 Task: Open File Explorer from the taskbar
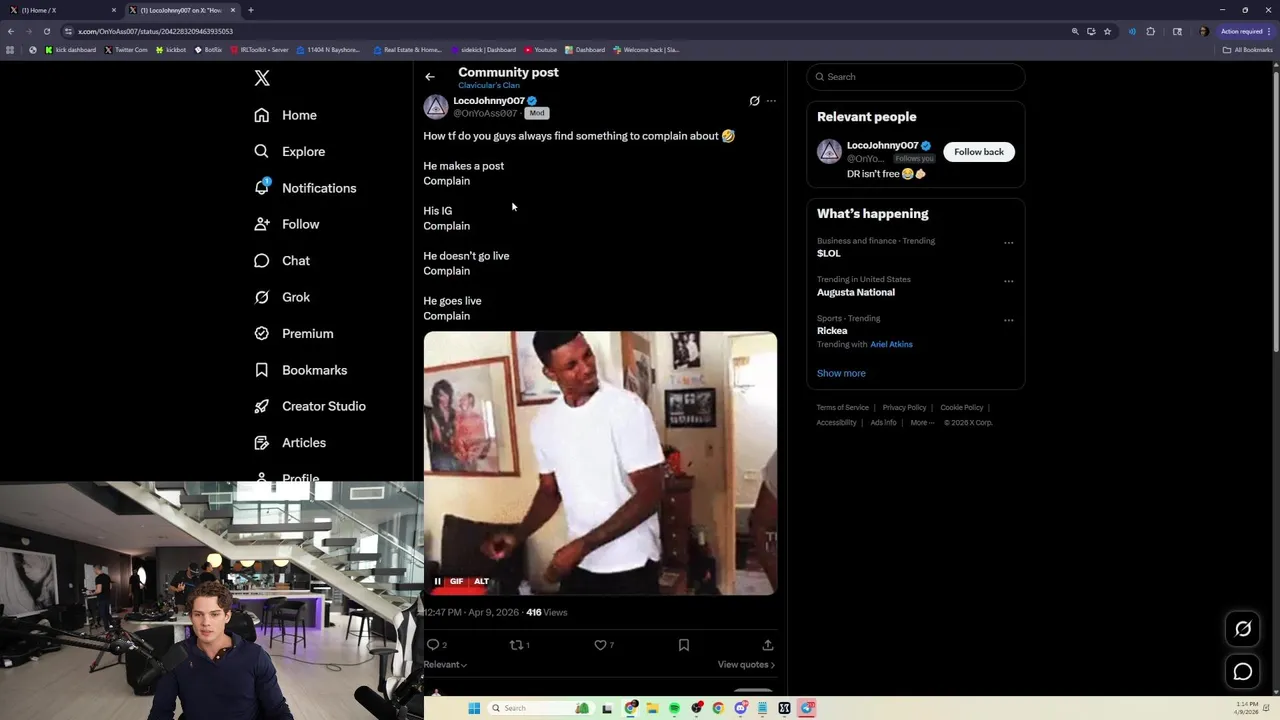653,708
